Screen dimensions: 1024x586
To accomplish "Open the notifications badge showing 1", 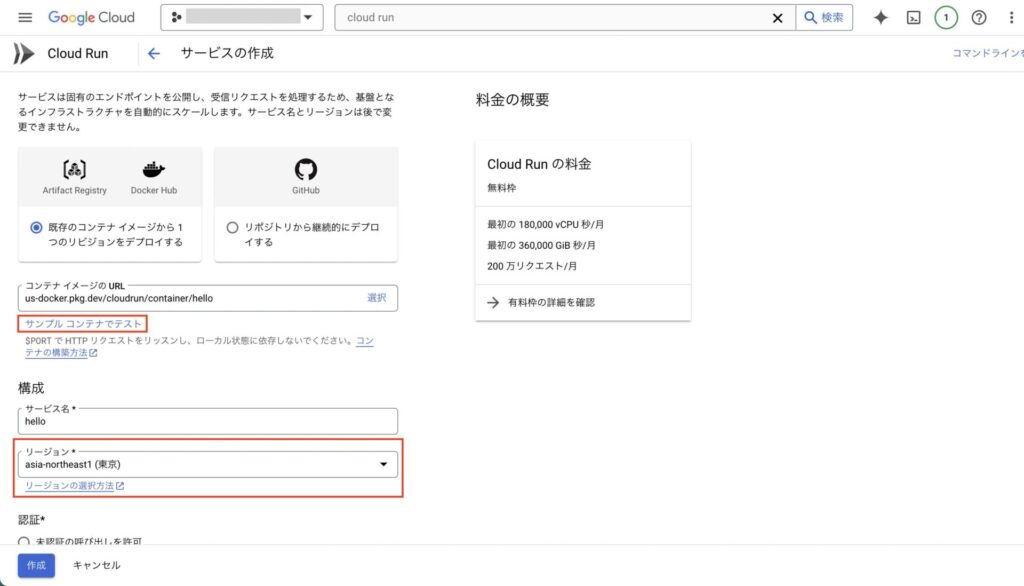I will click(x=946, y=18).
